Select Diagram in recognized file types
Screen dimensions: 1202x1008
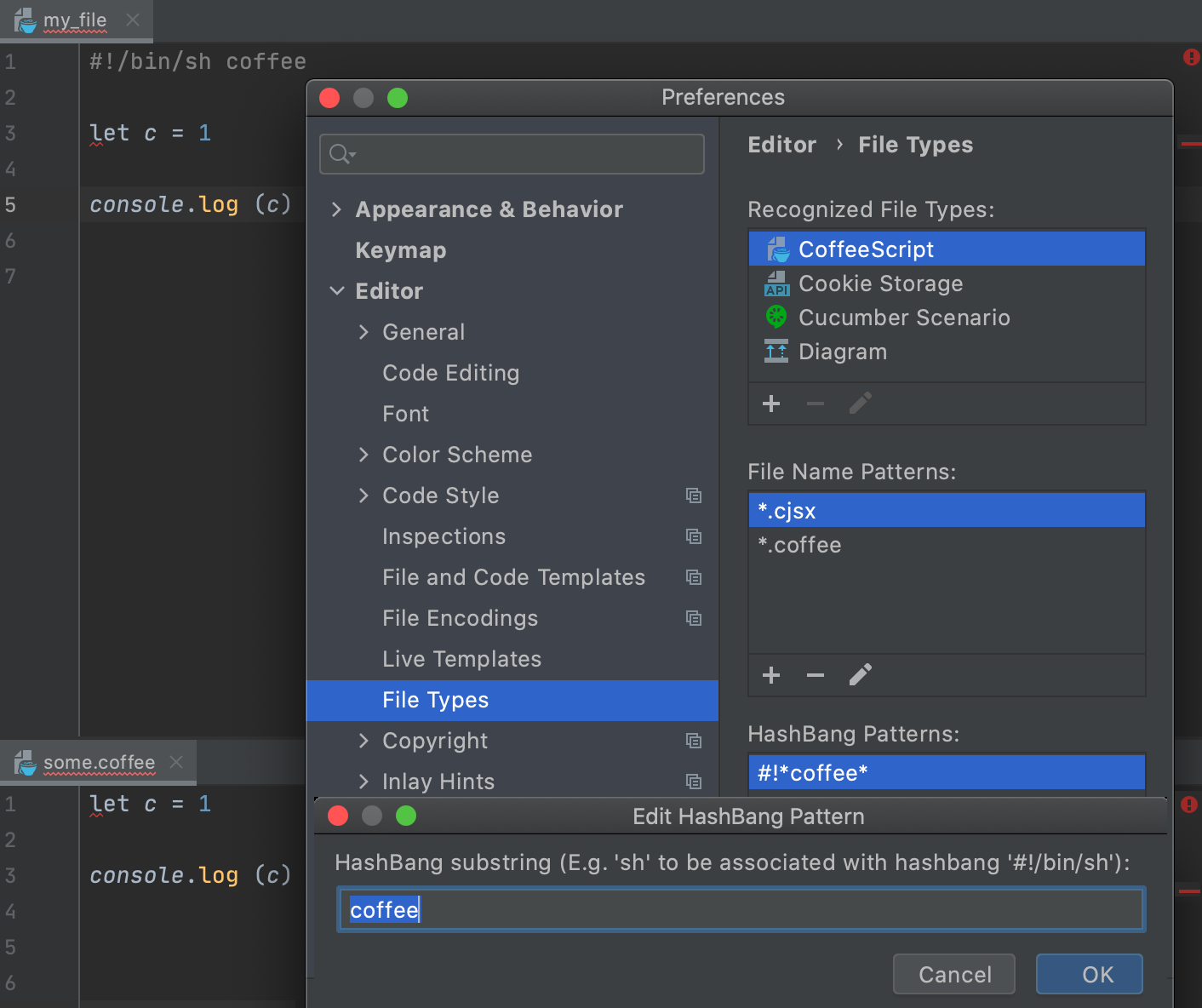(x=947, y=352)
